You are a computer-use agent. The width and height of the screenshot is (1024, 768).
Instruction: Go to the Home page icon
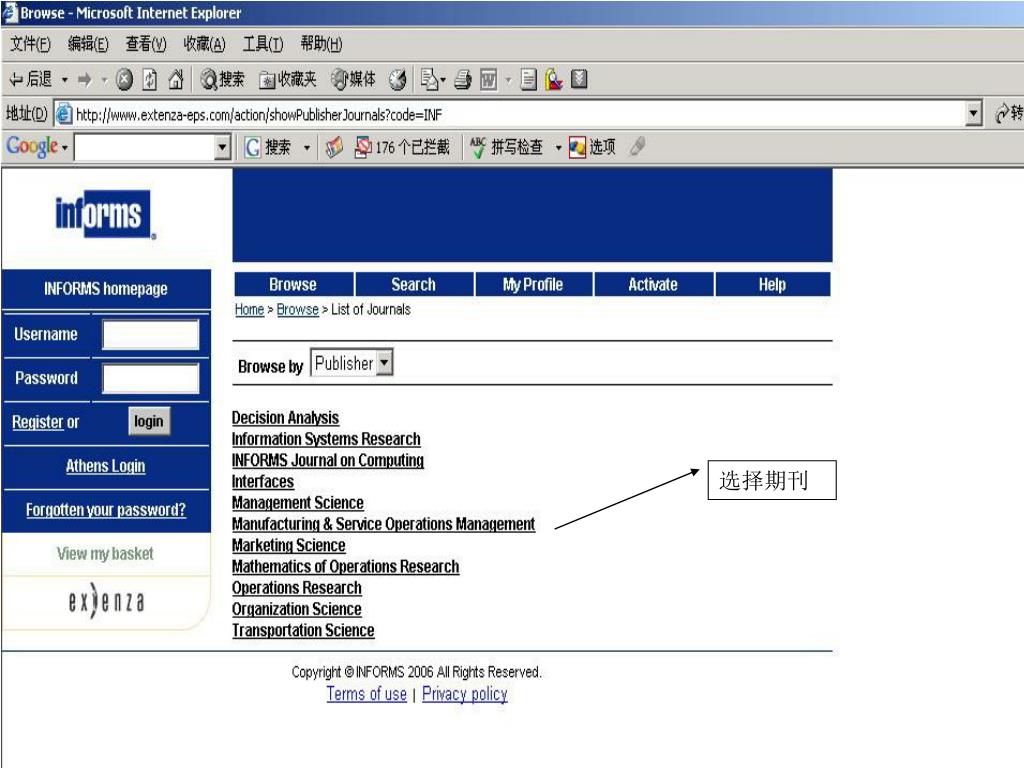pyautogui.click(x=176, y=80)
